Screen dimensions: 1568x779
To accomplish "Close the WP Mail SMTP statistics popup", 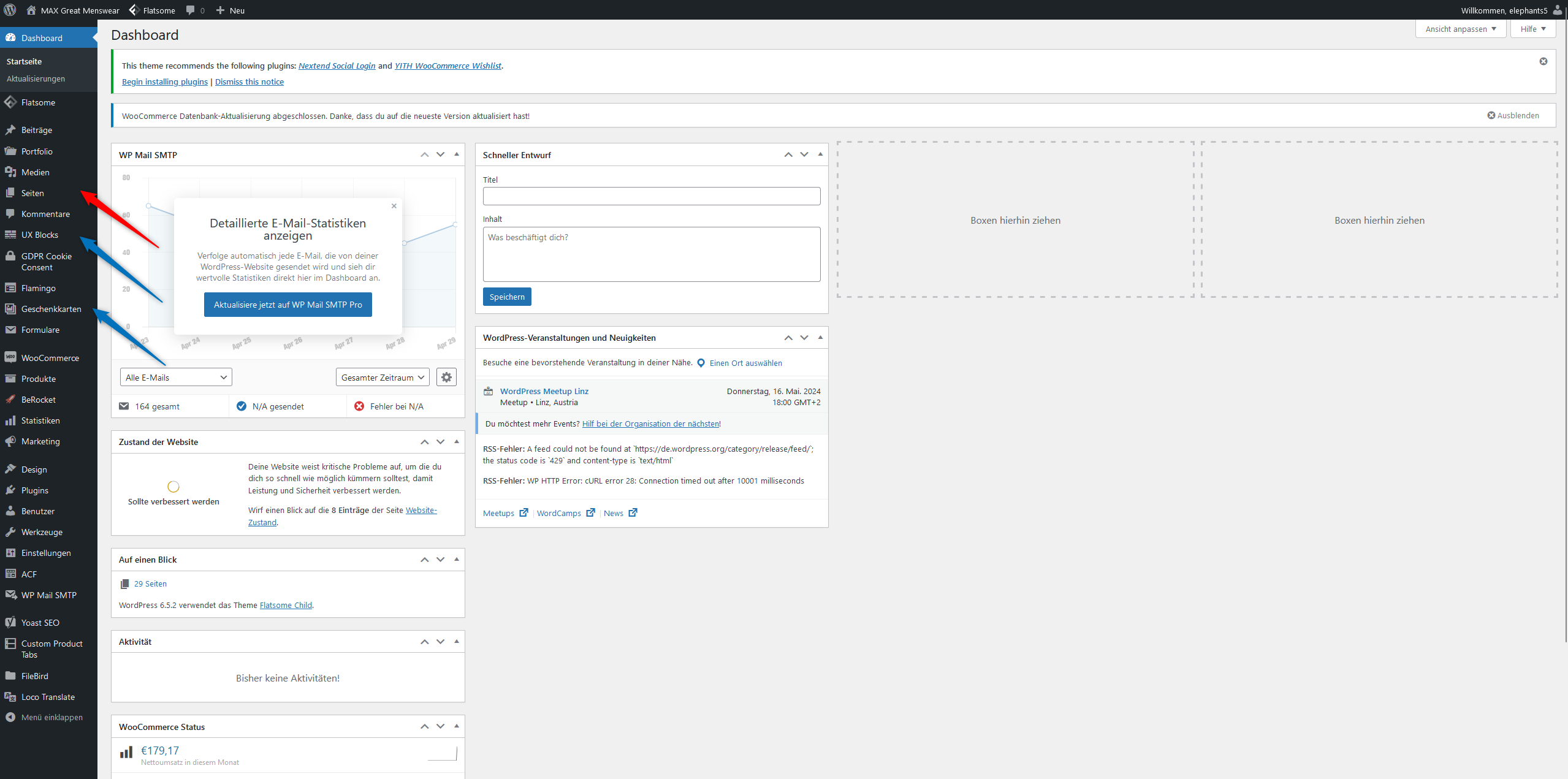I will [394, 206].
